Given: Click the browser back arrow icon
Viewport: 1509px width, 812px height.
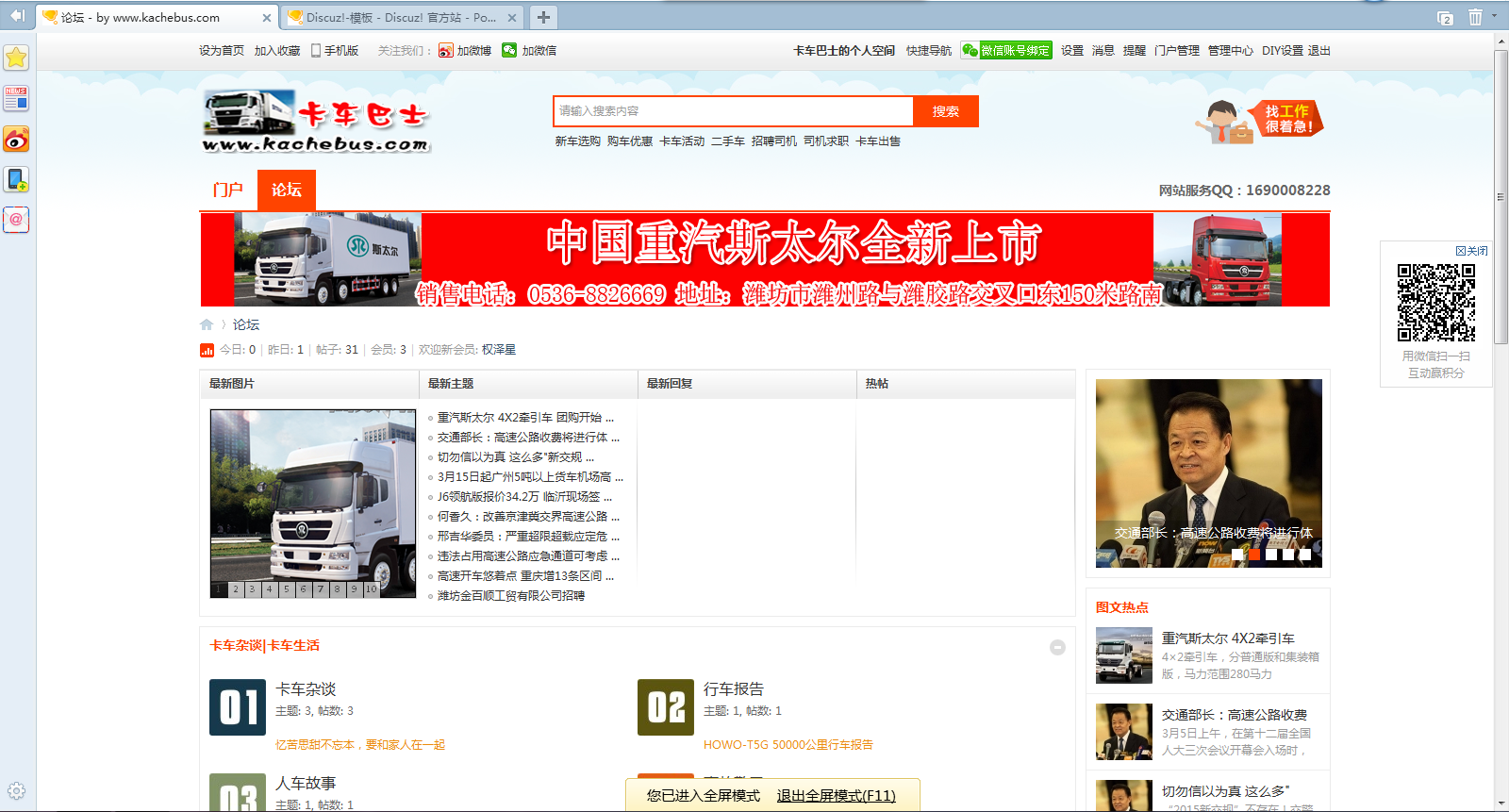Looking at the screenshot, I should coord(17,15).
